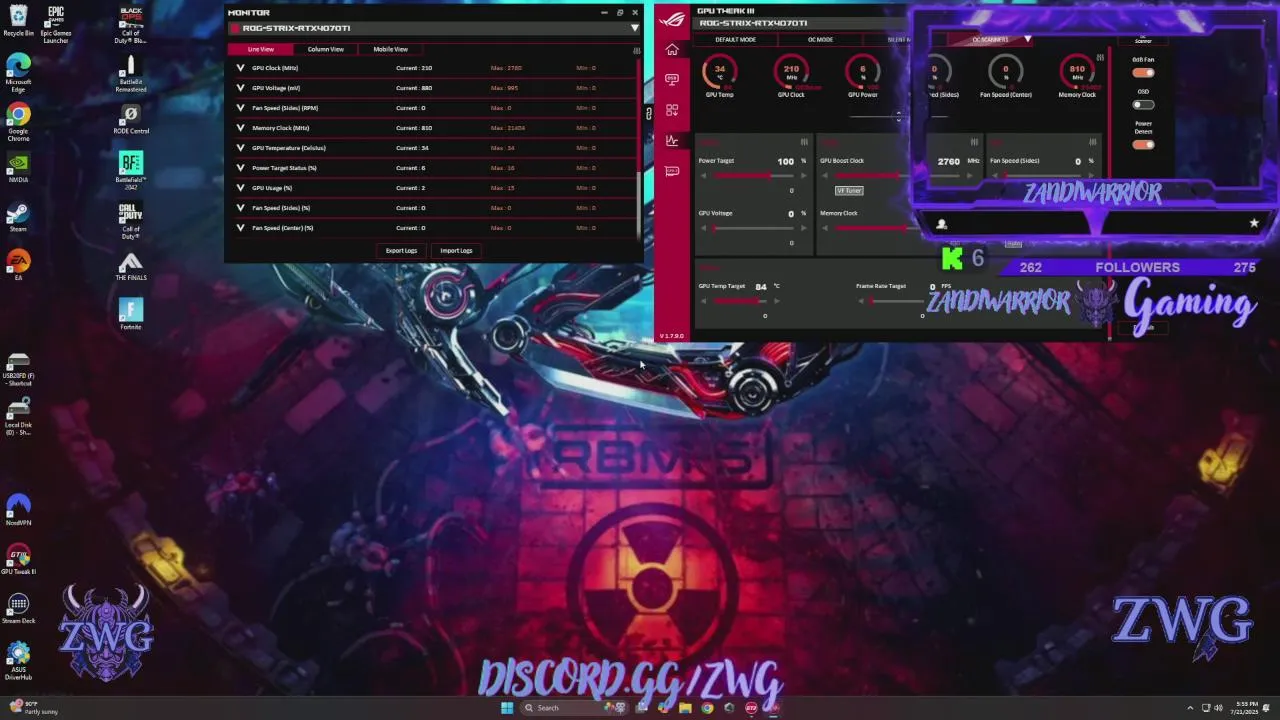Expand the Memory Clock (MHz) row
The width and height of the screenshot is (1280, 720).
pyautogui.click(x=240, y=128)
